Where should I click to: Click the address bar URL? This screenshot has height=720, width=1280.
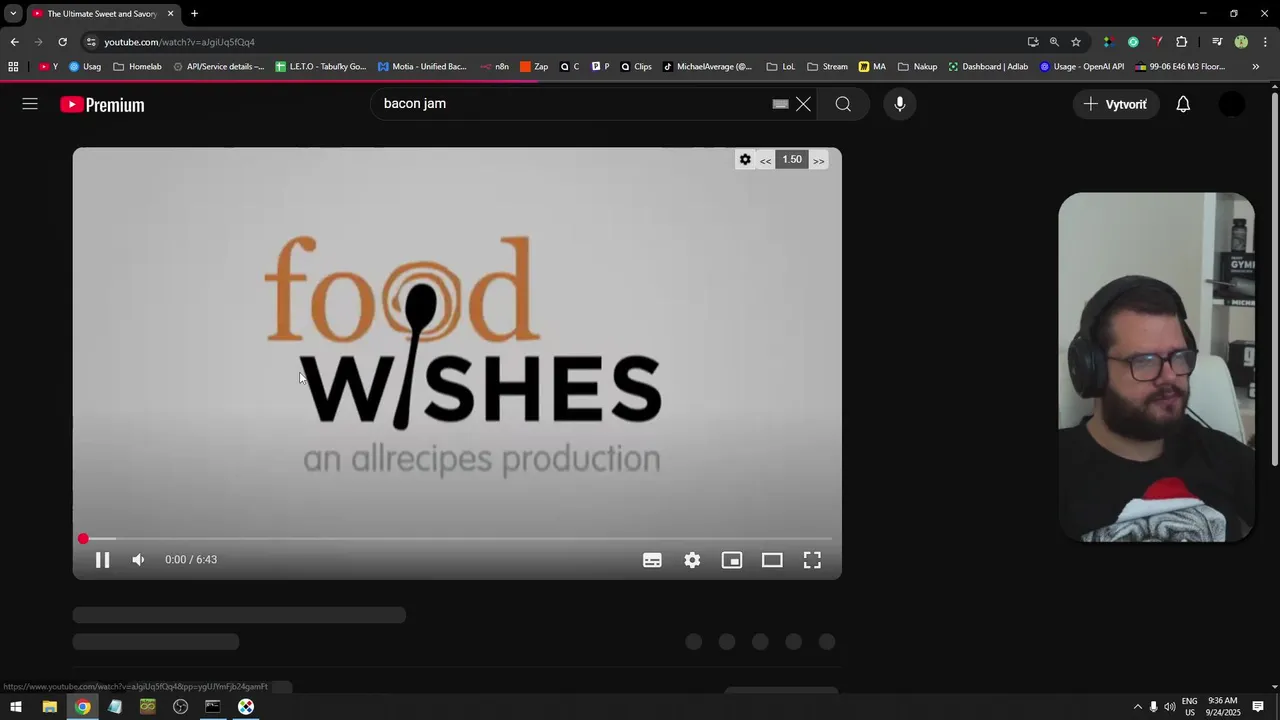point(180,42)
